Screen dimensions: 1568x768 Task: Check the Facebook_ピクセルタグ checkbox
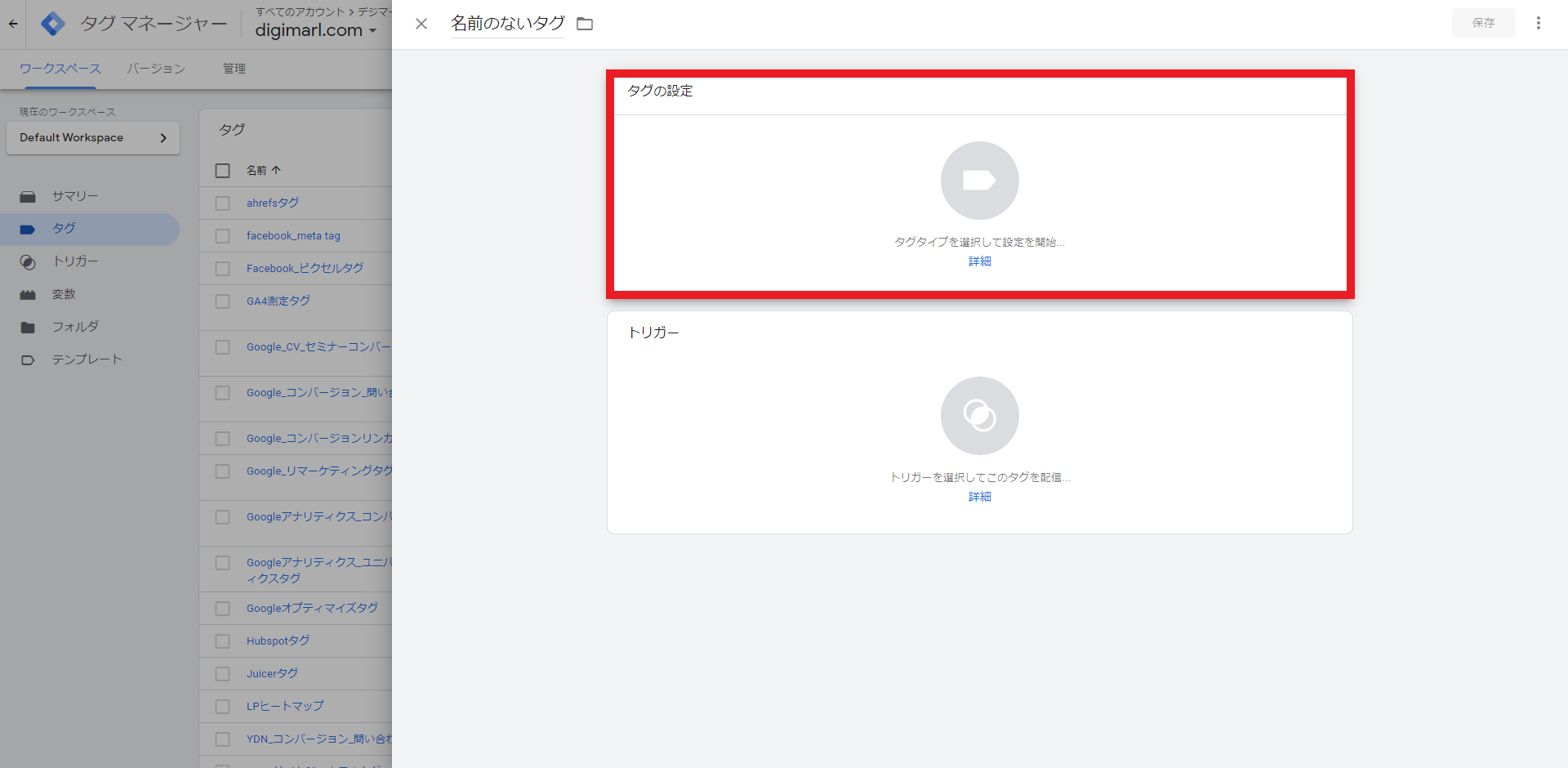tap(222, 269)
